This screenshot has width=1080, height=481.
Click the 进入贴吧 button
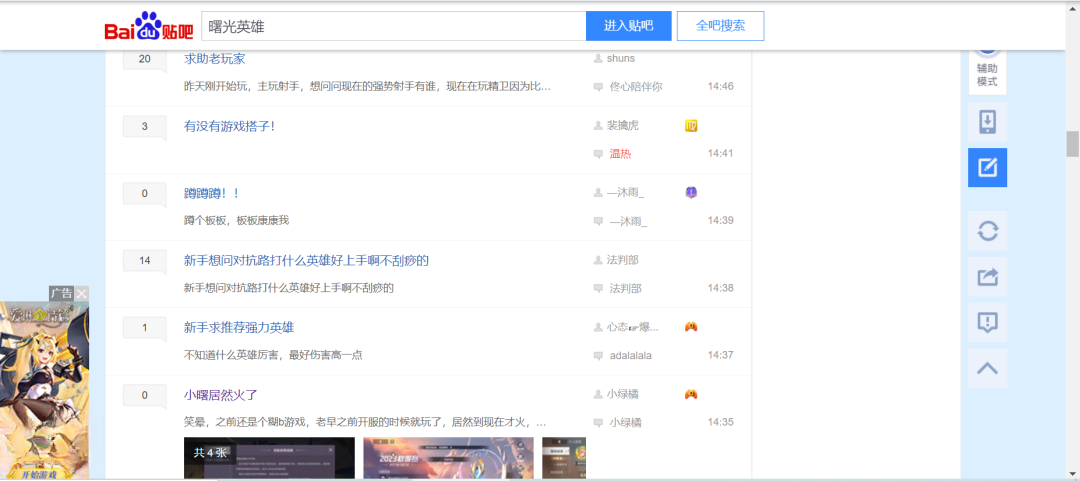tap(628, 26)
